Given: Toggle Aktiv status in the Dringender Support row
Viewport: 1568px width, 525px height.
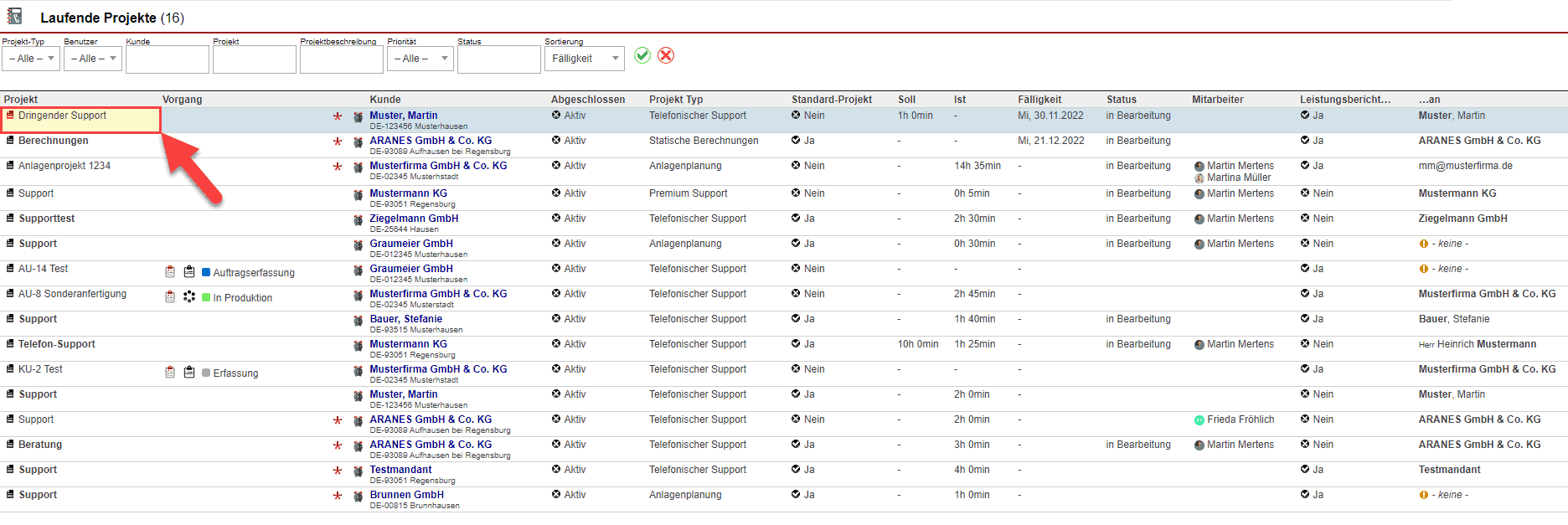Looking at the screenshot, I should click(556, 116).
